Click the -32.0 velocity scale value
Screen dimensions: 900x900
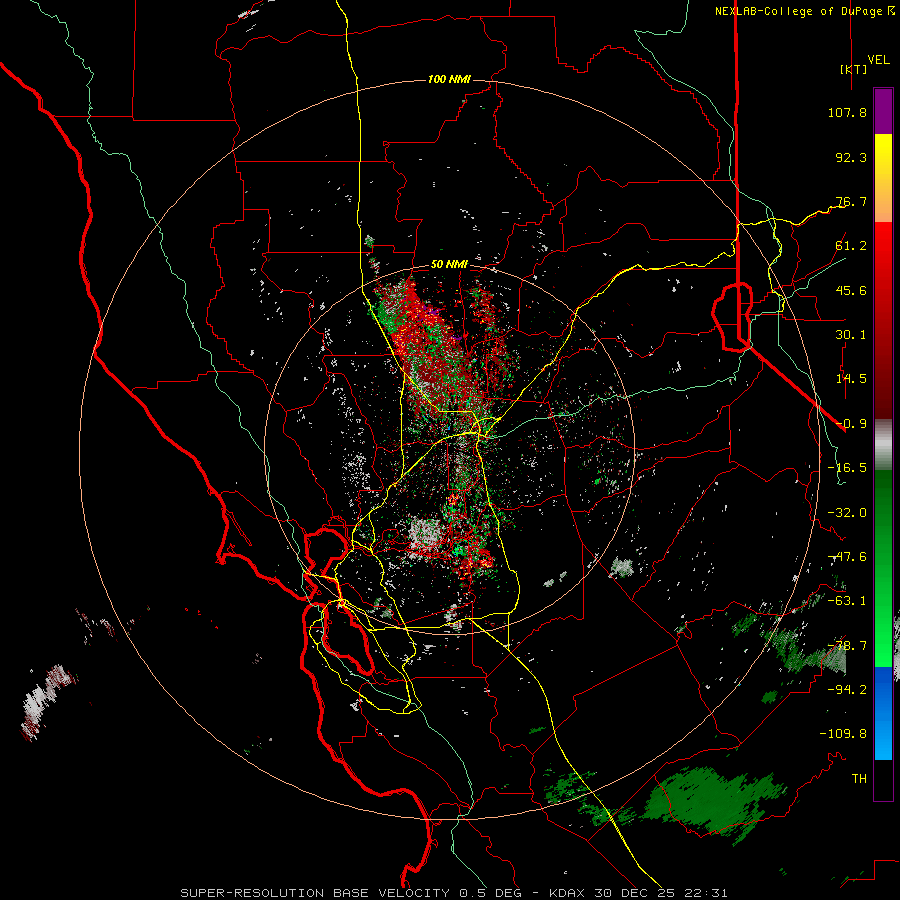click(x=847, y=513)
